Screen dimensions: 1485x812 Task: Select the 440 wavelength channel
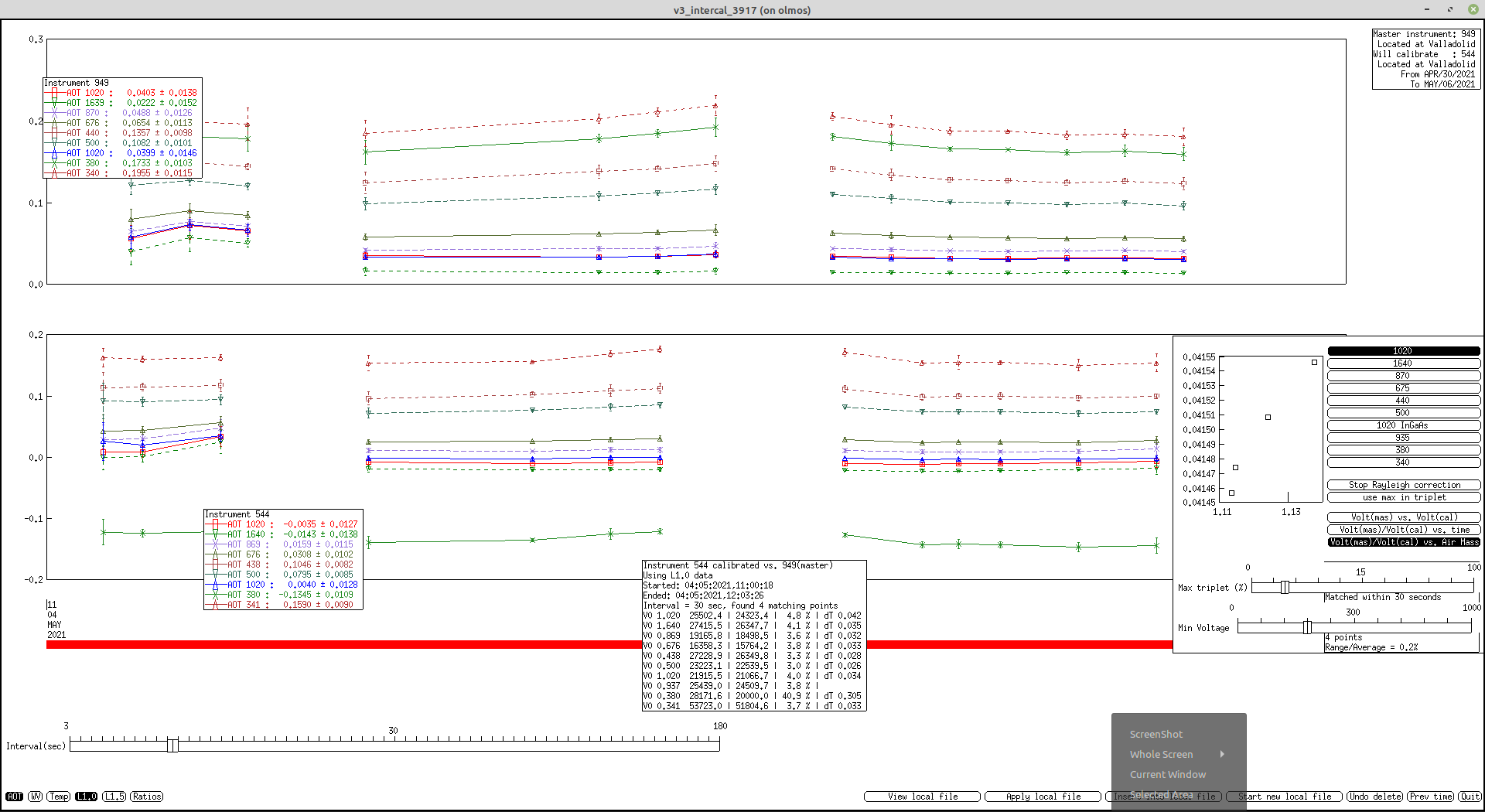pos(1404,401)
